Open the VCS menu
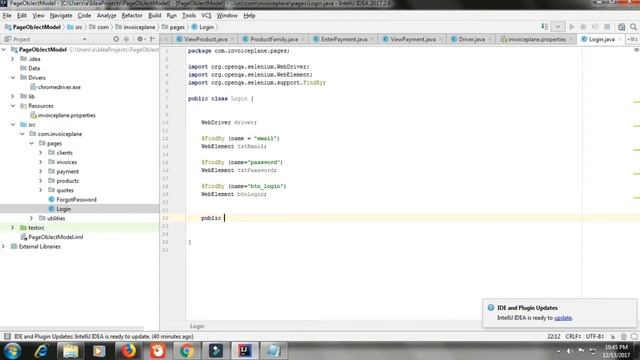This screenshot has width=640, height=360. coord(206,16)
